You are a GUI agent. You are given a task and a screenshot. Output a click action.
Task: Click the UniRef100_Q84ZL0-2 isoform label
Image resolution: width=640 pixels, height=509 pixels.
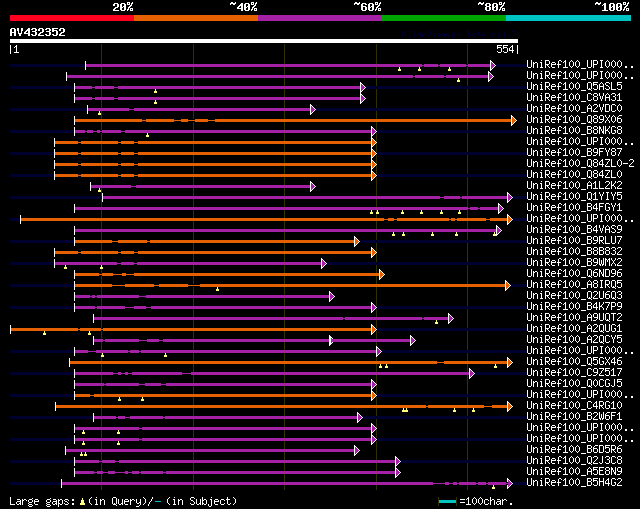point(580,164)
